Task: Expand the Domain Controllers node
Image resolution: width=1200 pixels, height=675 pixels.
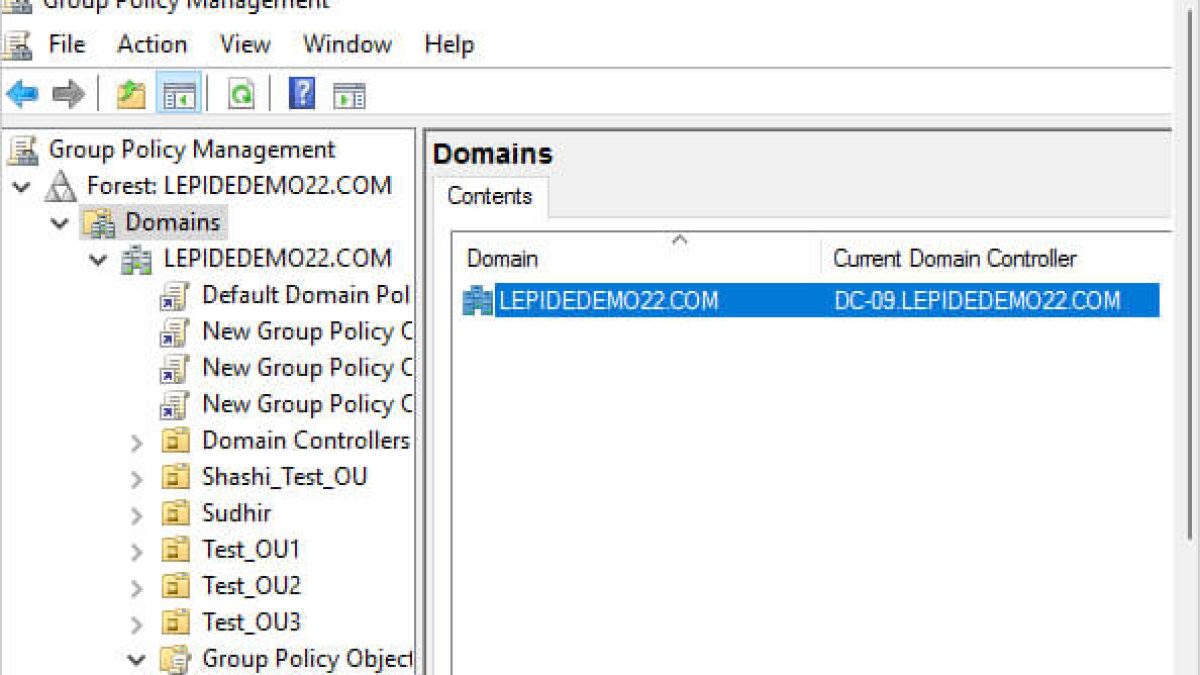Action: (x=137, y=442)
